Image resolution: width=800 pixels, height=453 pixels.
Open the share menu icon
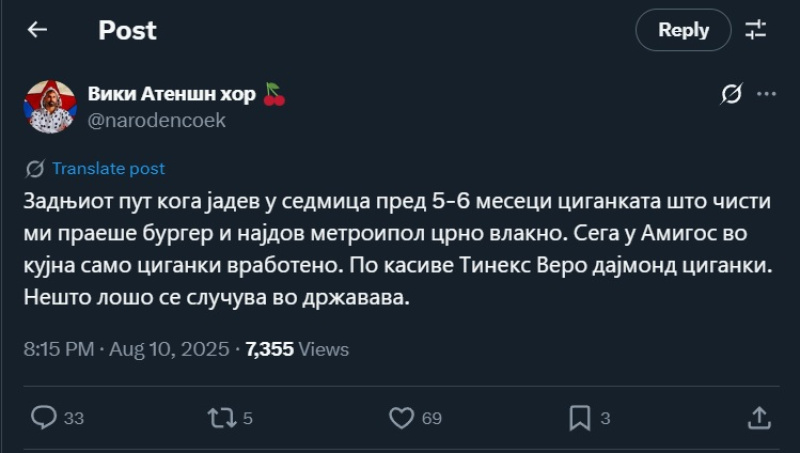tap(758, 417)
